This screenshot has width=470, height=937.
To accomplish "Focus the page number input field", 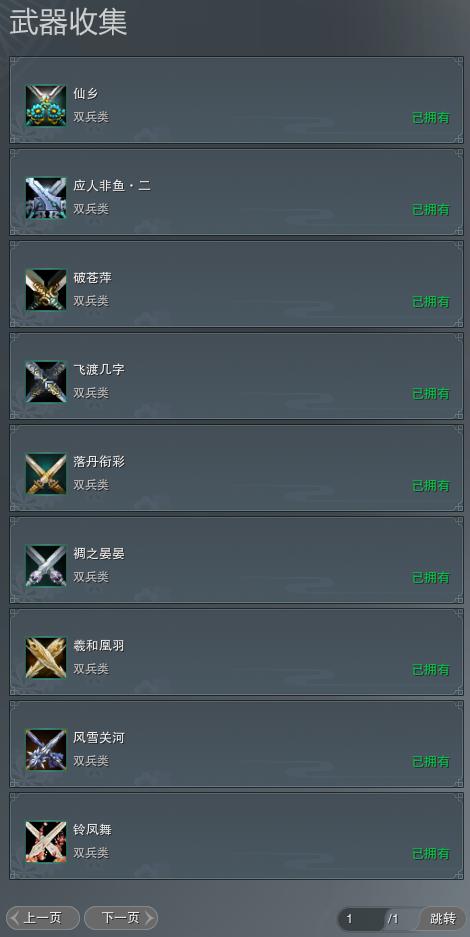I will [x=361, y=918].
